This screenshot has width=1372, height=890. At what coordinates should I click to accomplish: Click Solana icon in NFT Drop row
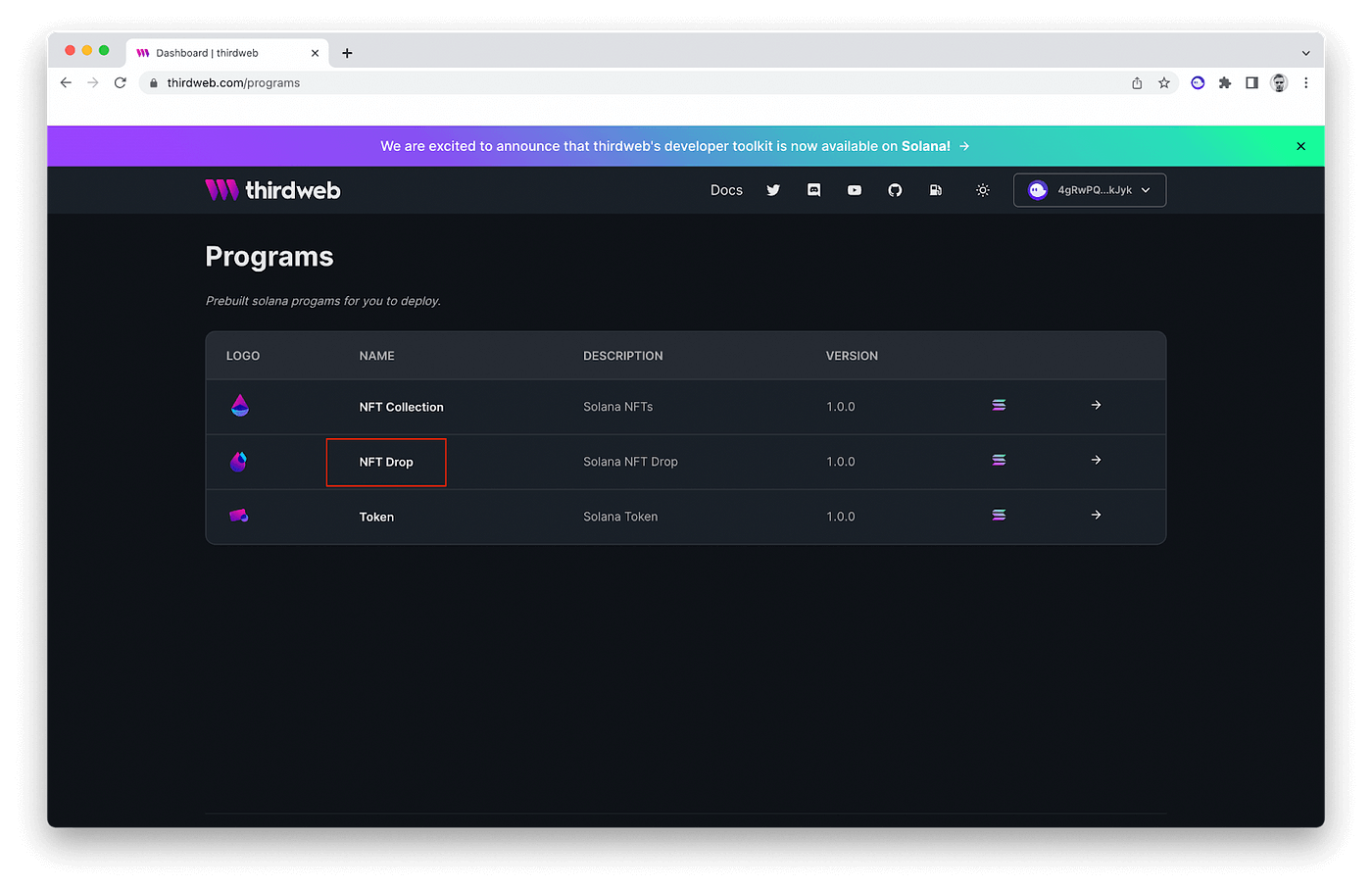click(999, 460)
